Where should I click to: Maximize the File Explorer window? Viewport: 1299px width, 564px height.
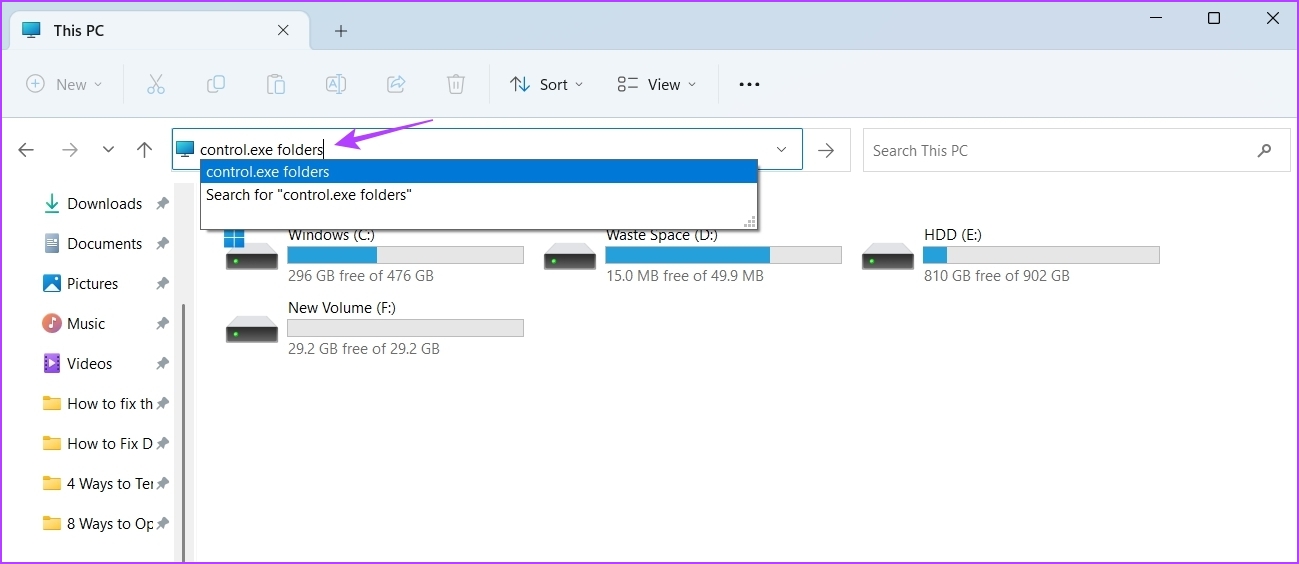pos(1213,18)
